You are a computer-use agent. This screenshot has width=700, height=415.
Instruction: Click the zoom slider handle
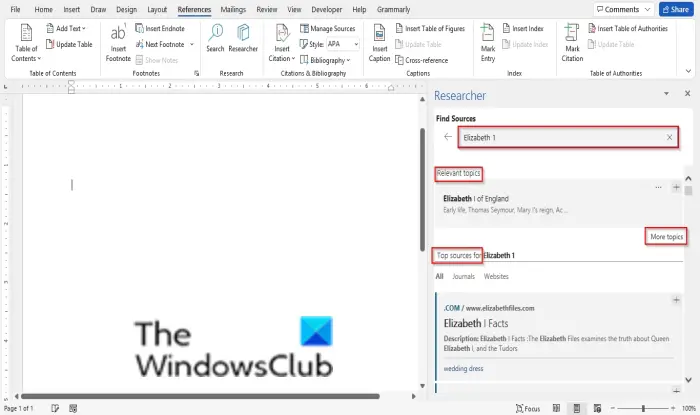643,408
